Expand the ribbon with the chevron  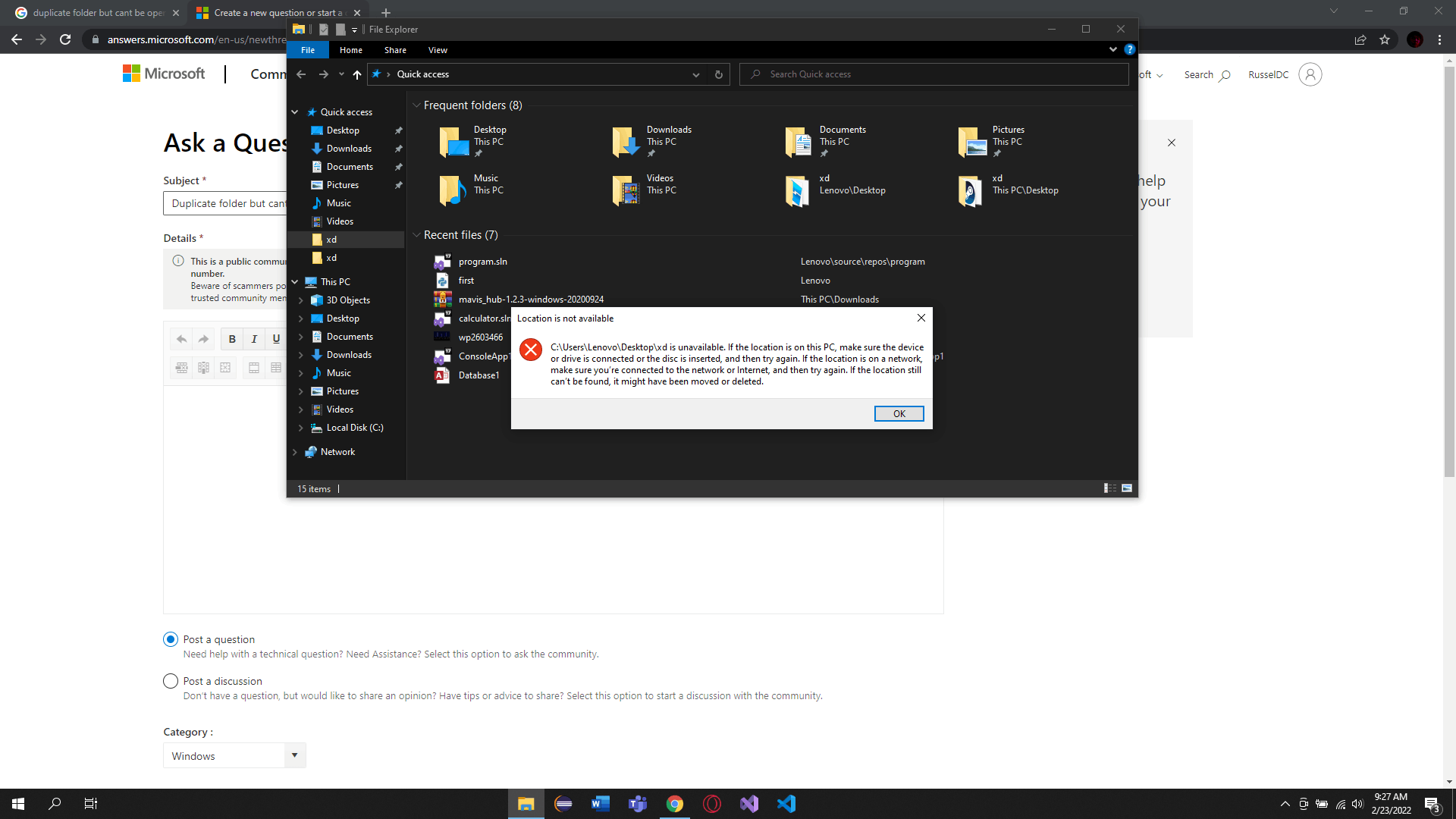point(1112,49)
